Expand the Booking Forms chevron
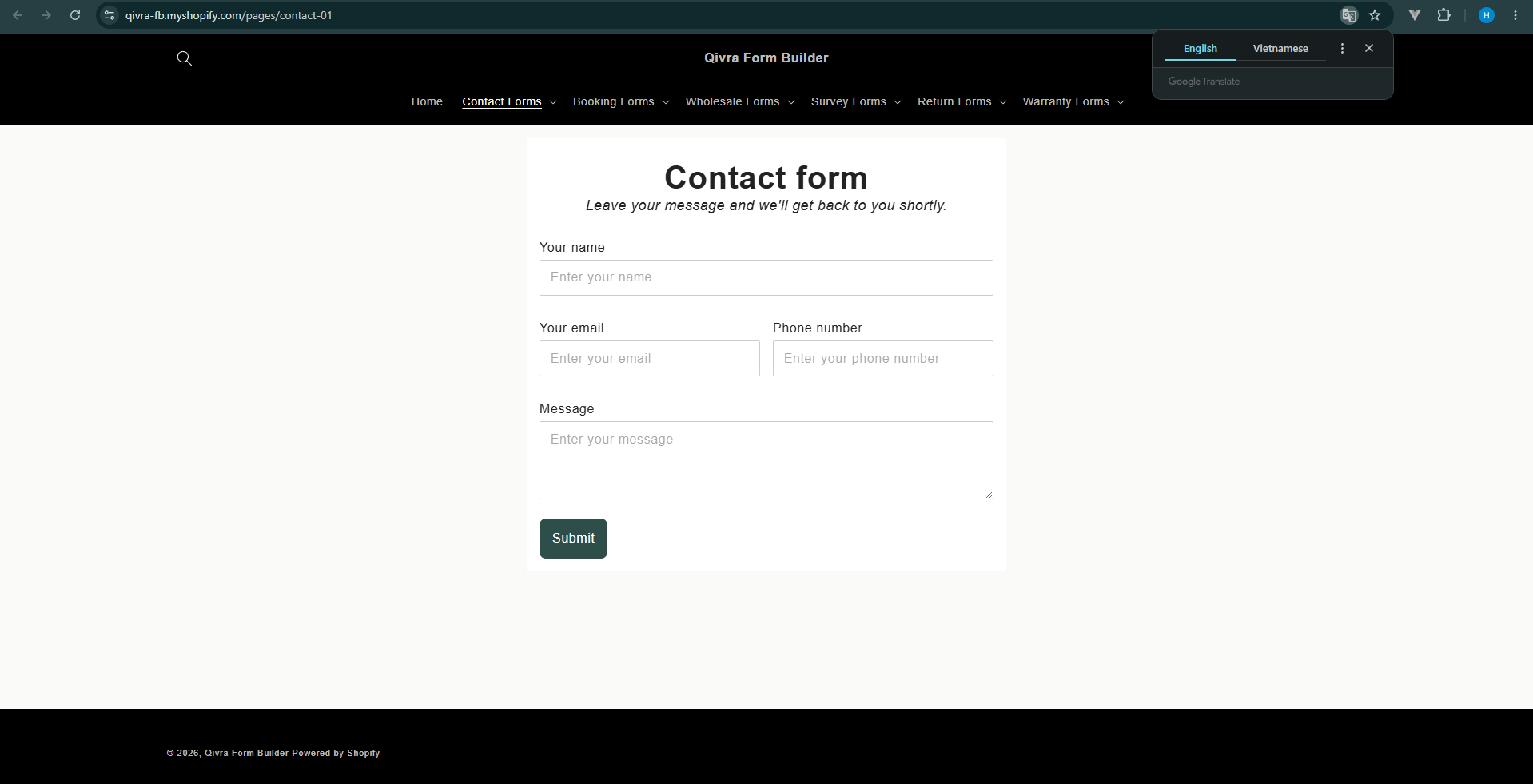Screen dimensions: 1533x784 [666, 102]
